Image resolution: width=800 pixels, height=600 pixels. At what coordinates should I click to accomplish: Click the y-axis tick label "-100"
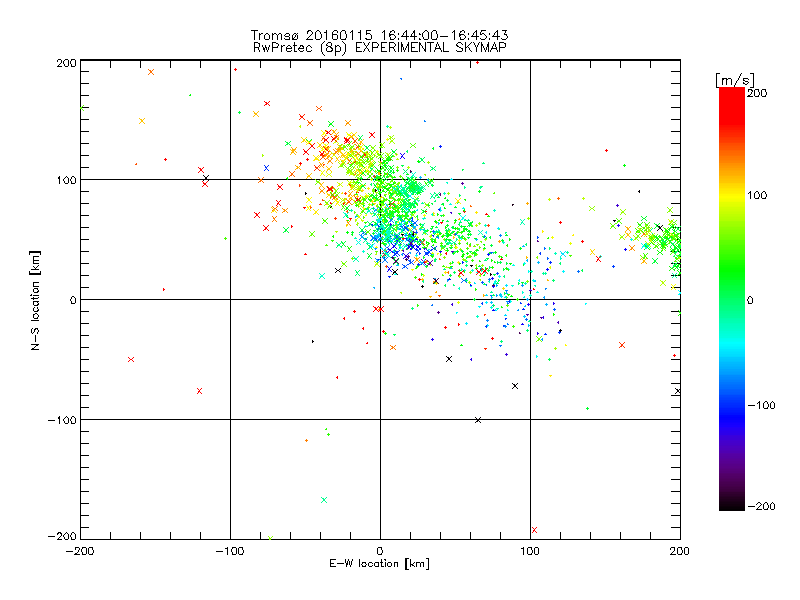[x=62, y=420]
